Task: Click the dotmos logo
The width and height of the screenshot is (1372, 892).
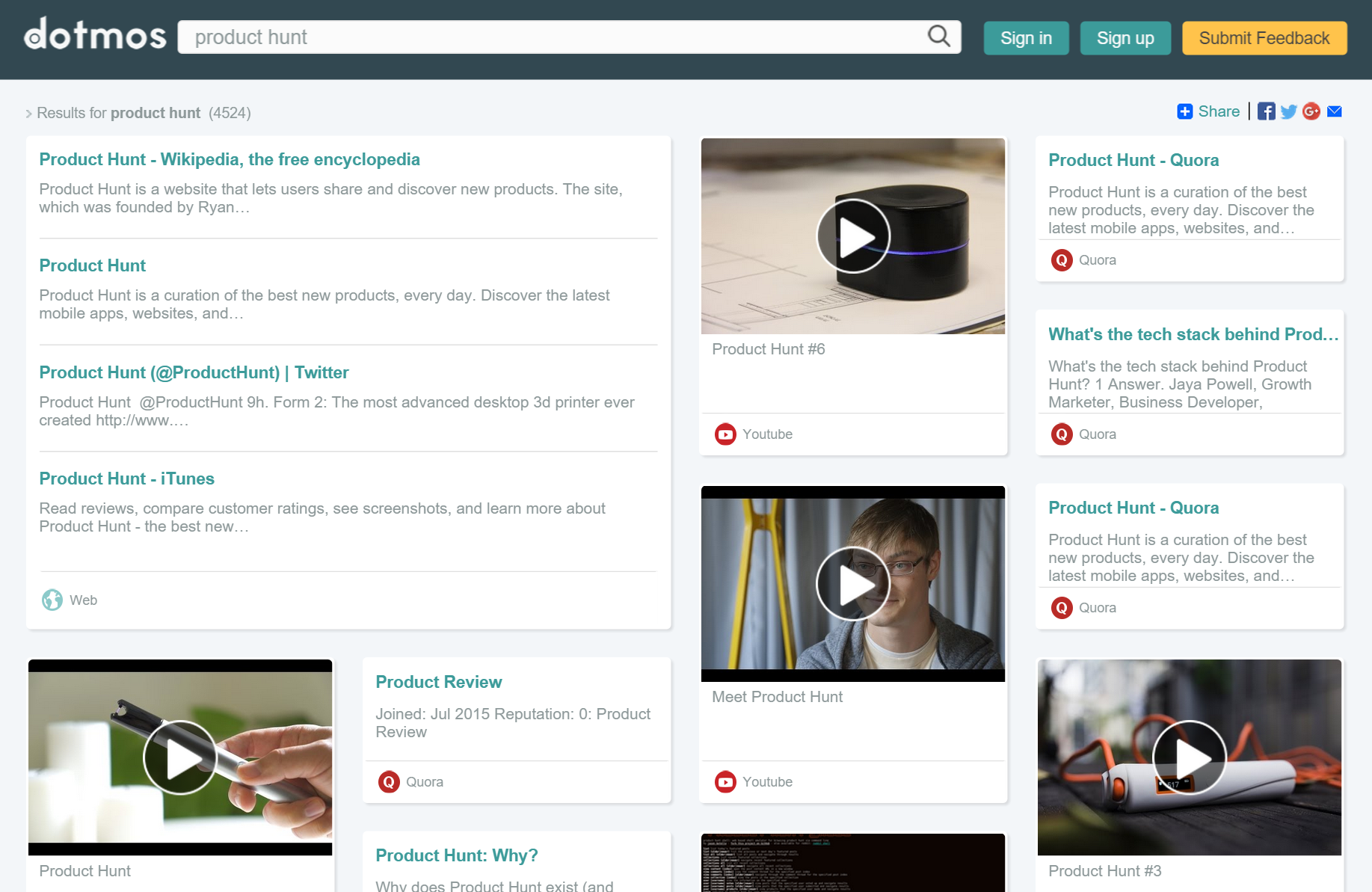Action: tap(95, 34)
